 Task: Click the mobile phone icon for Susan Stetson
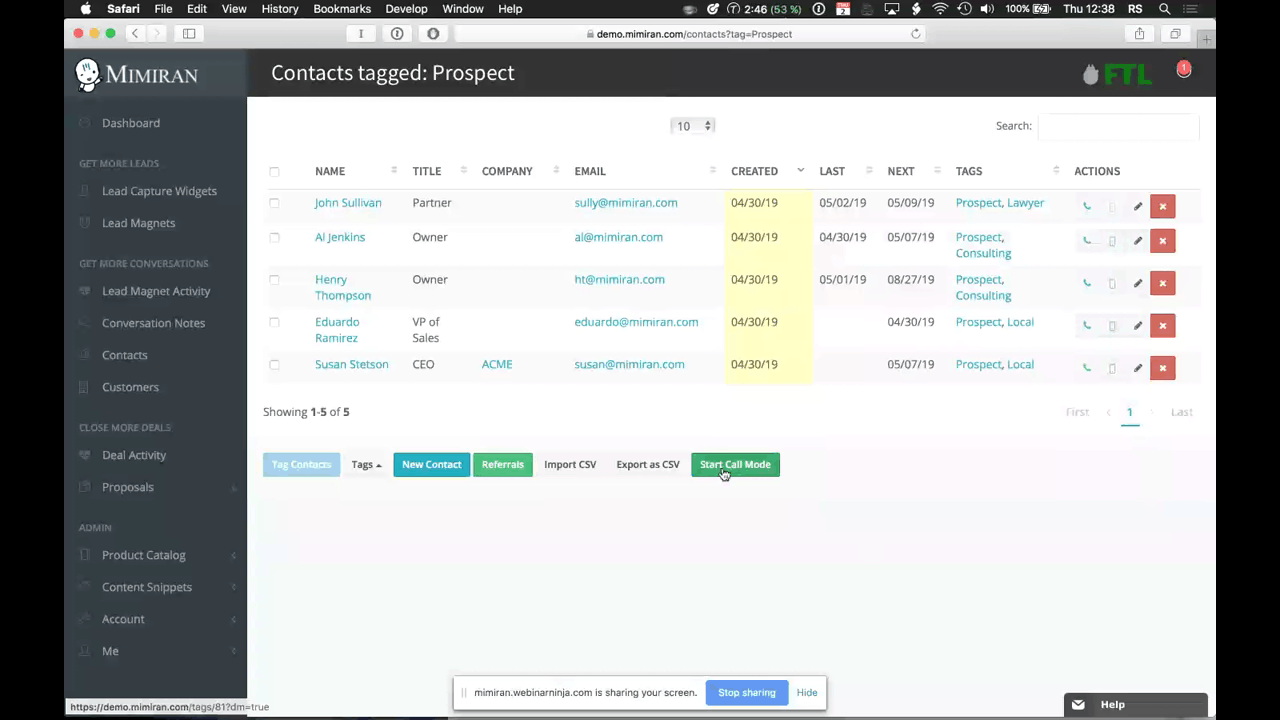click(1112, 368)
